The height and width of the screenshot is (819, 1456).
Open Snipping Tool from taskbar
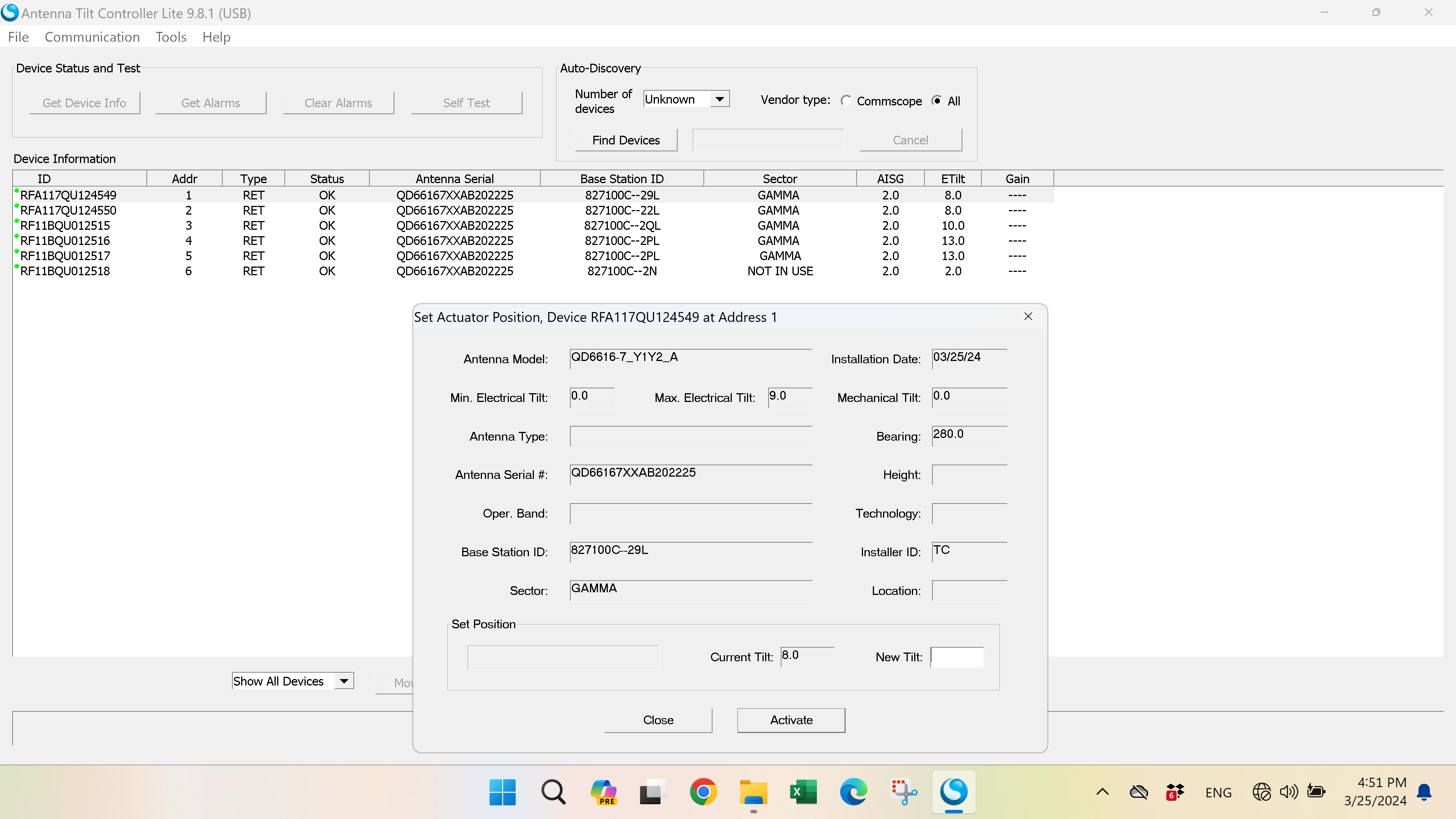904,792
